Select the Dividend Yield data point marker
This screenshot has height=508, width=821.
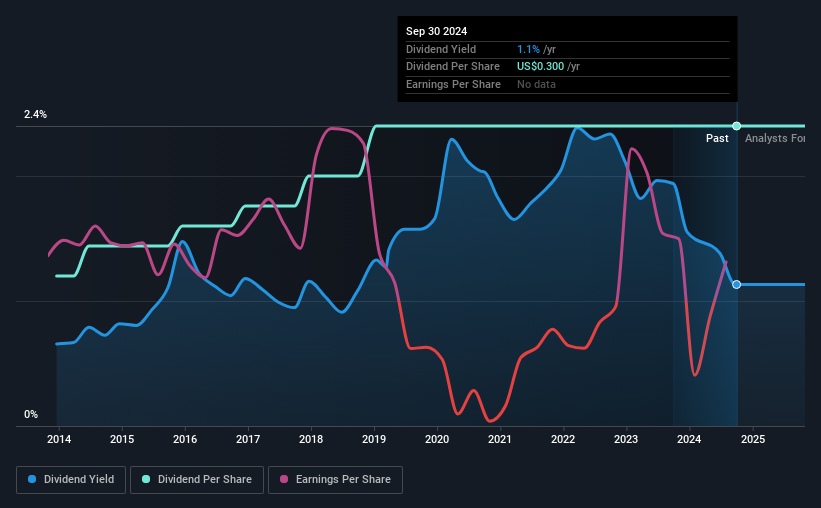pyautogui.click(x=737, y=284)
